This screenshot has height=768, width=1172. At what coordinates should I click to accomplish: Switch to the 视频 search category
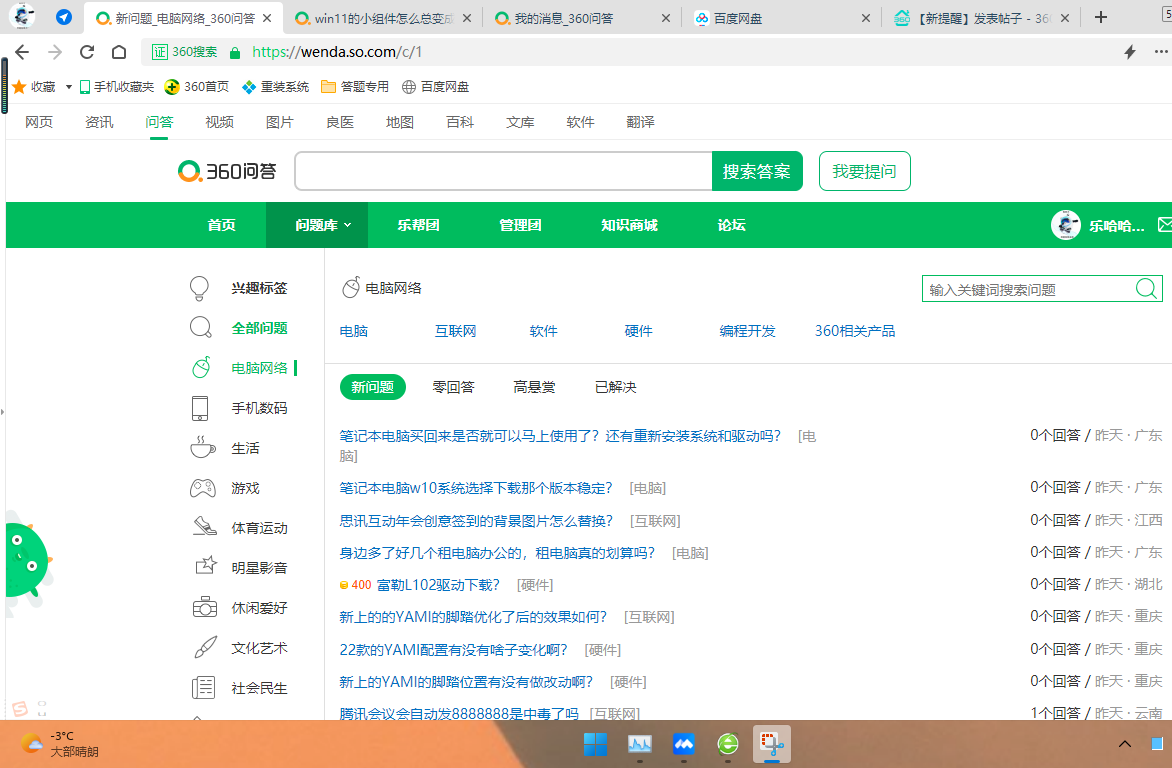(x=219, y=122)
